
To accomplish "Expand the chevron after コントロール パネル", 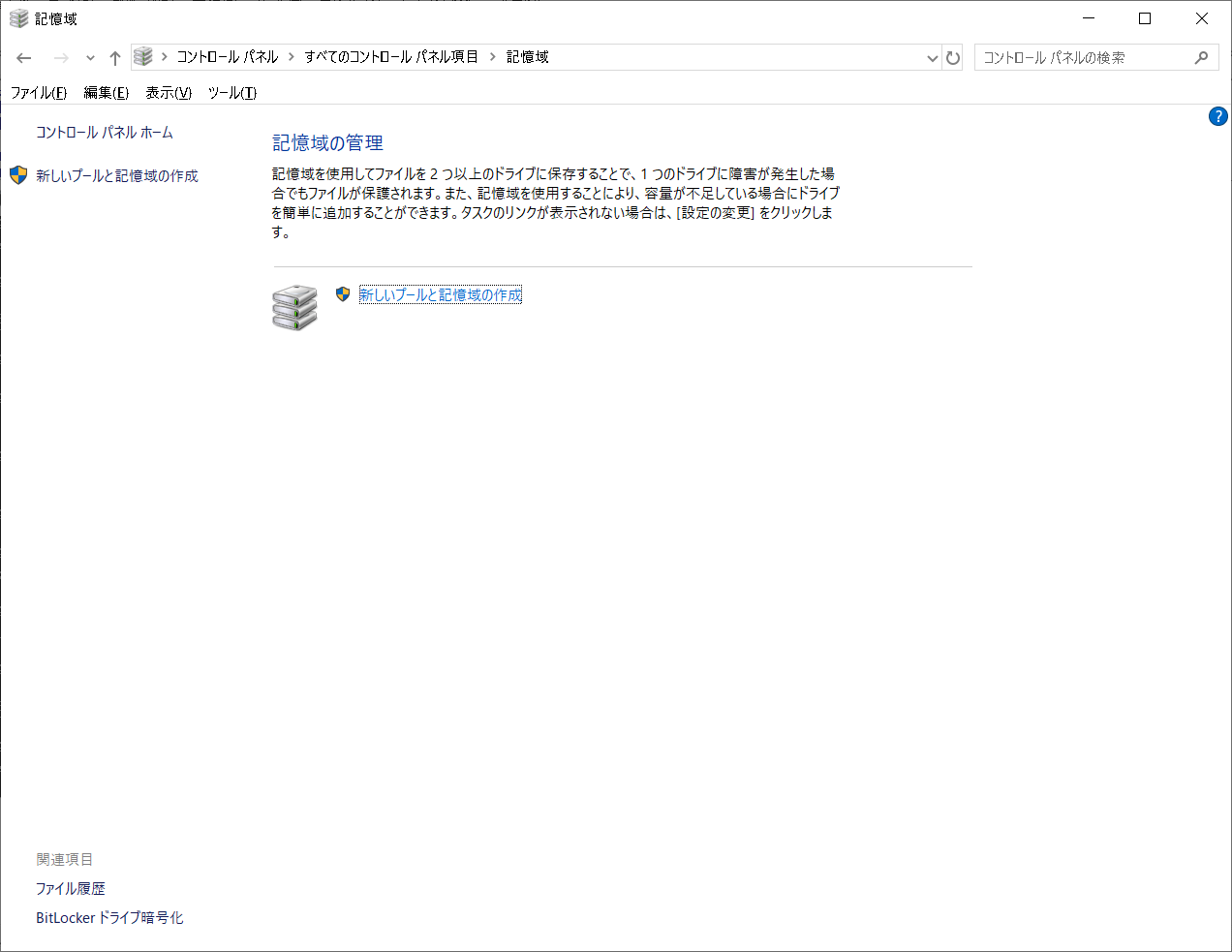I will tap(292, 57).
